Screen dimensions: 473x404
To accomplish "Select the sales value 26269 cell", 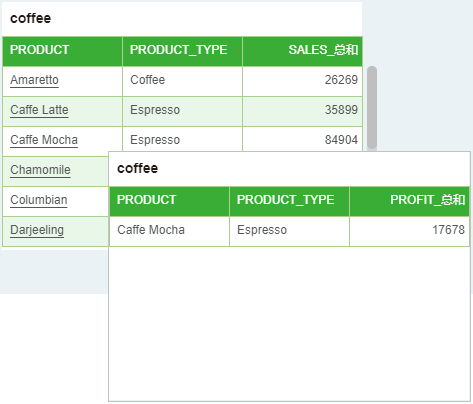I will click(303, 81).
